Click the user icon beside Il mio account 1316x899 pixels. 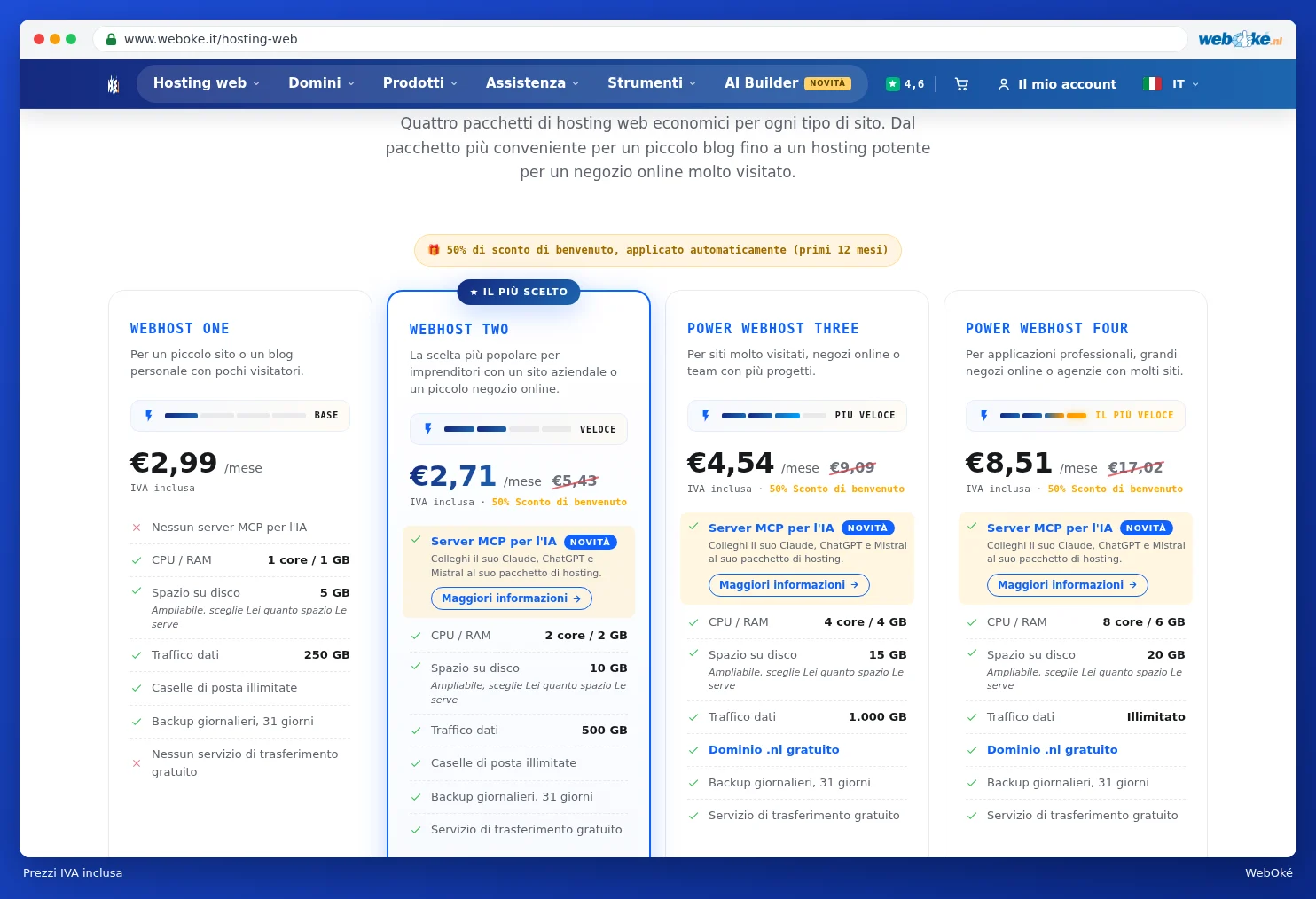1004,84
